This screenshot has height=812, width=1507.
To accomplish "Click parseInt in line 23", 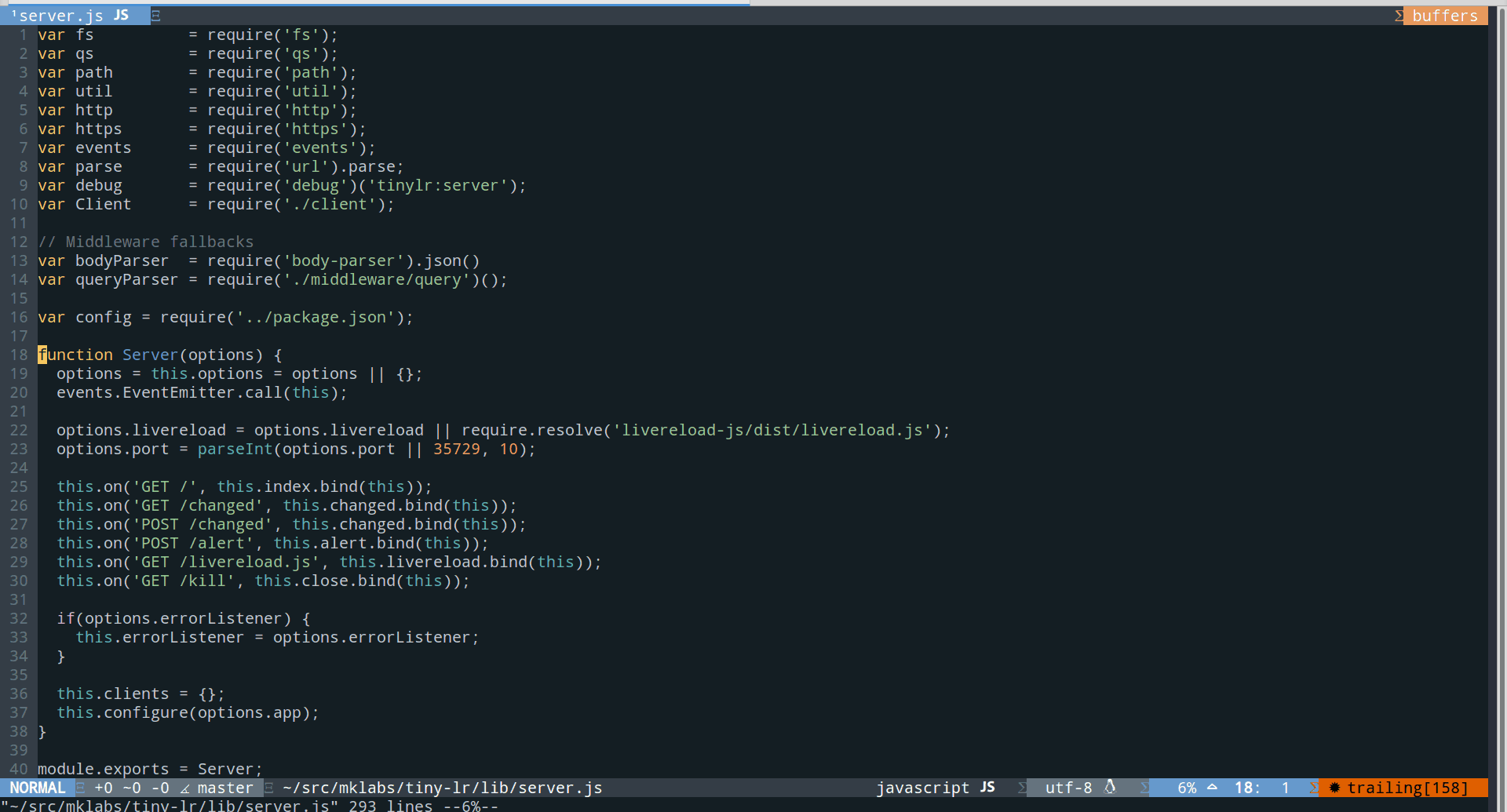I will point(235,449).
